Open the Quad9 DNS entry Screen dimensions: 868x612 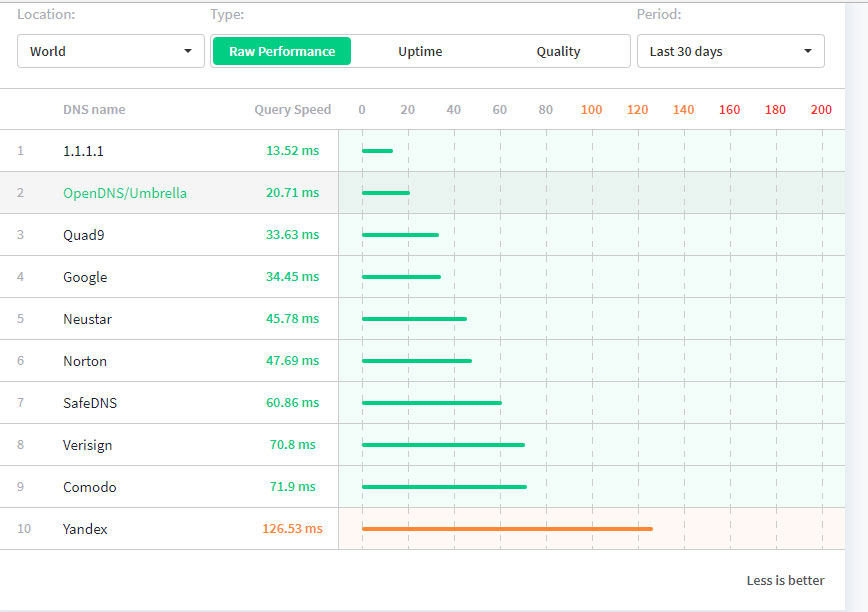click(84, 235)
